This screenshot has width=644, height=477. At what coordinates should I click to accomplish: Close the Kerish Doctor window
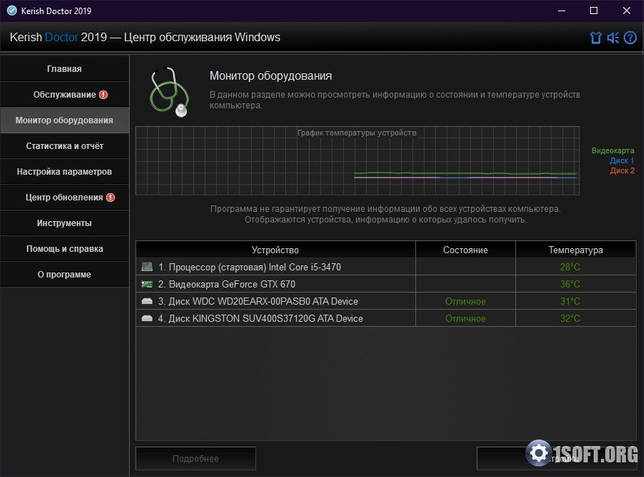coord(626,10)
